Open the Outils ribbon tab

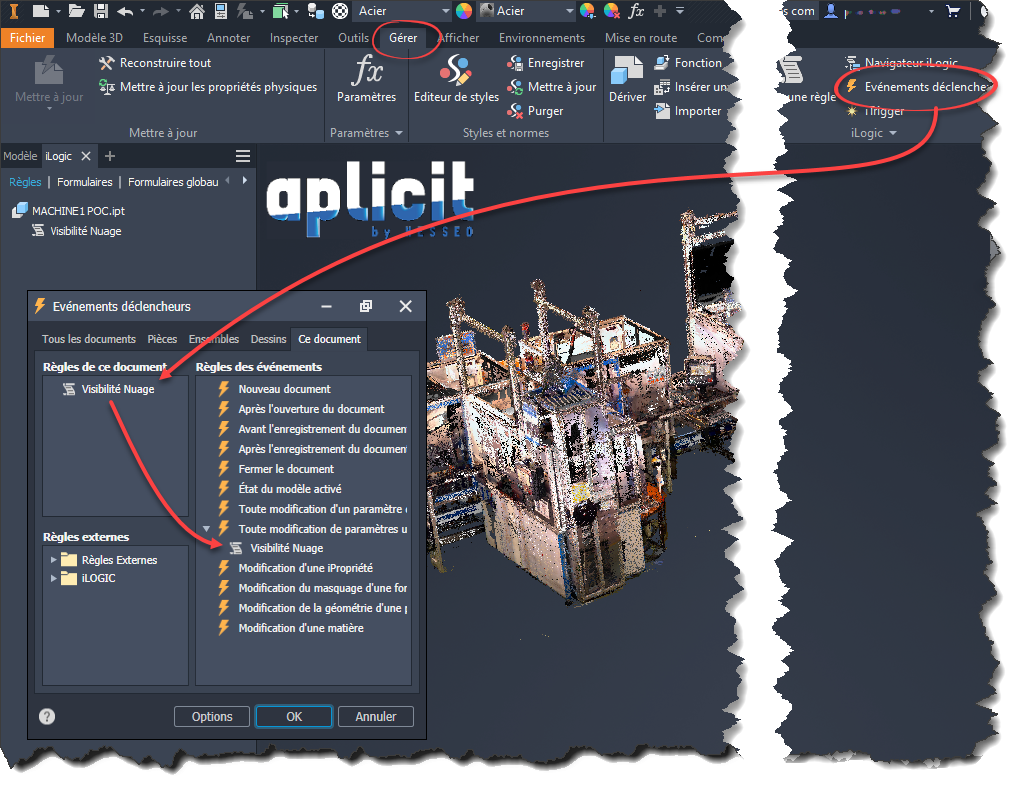(x=353, y=38)
